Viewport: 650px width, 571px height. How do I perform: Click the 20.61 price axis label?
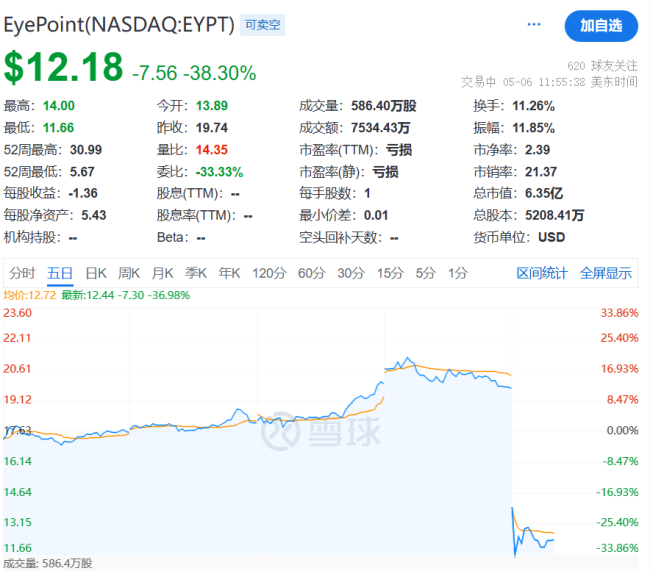(x=17, y=369)
